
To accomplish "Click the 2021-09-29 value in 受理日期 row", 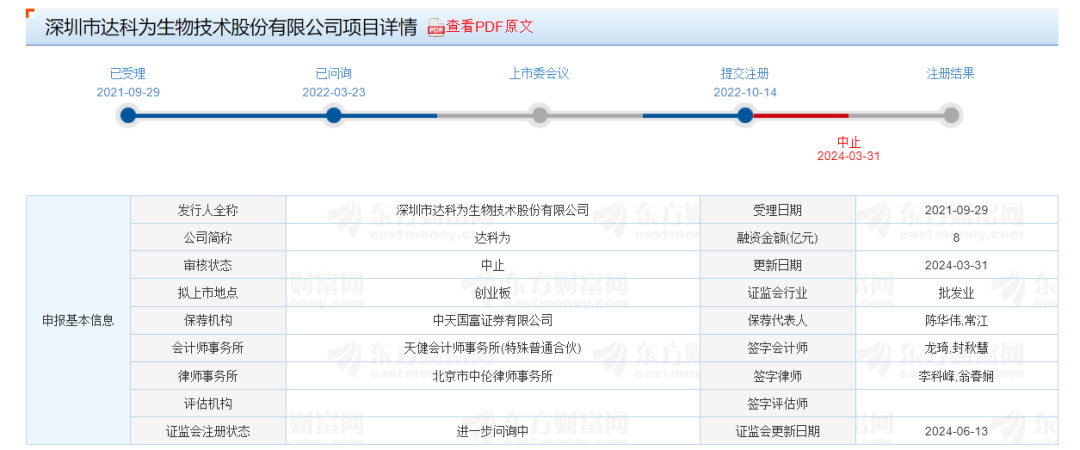I will 957,210.
